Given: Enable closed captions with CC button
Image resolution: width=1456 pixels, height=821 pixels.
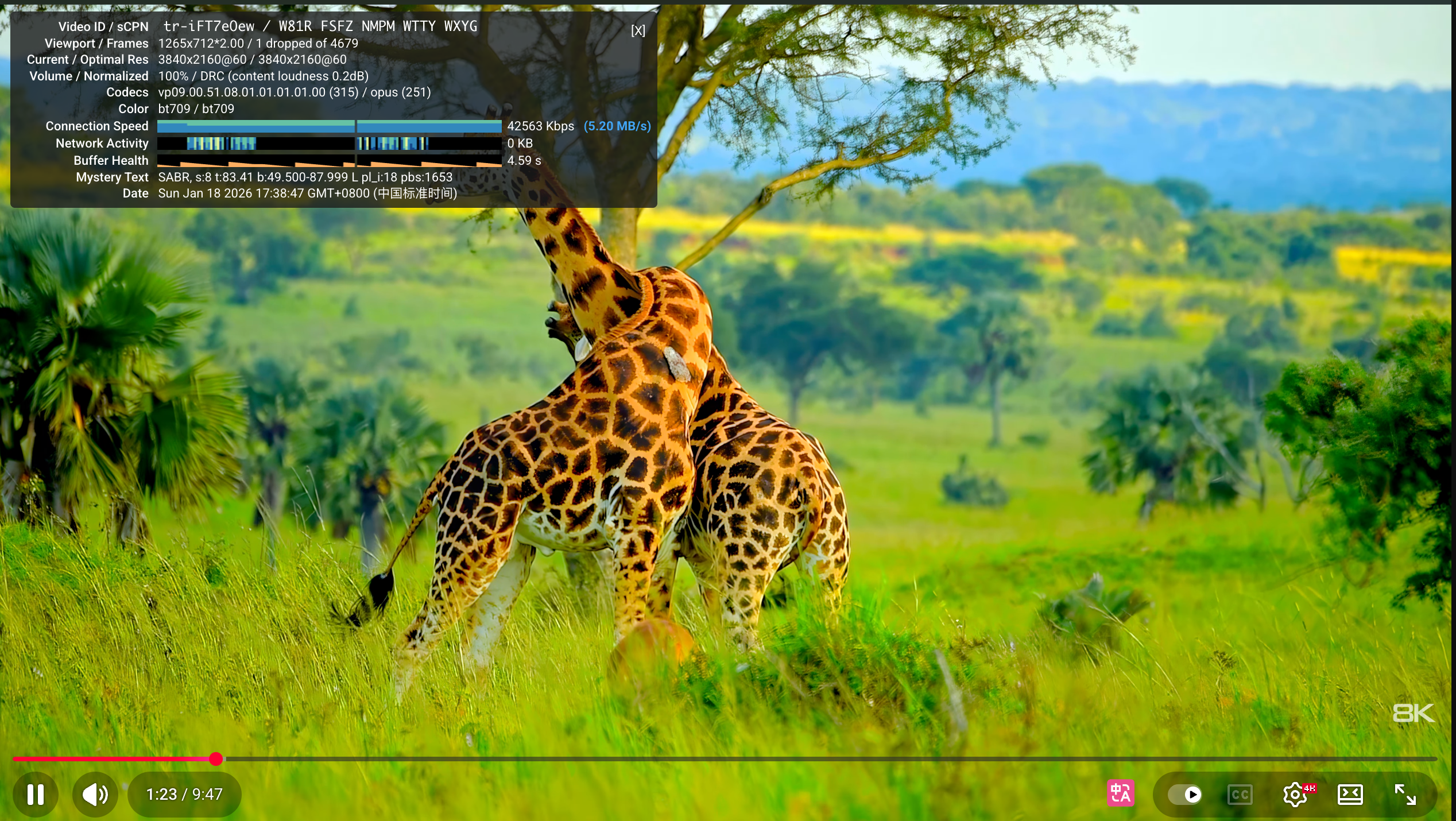Looking at the screenshot, I should (x=1240, y=795).
